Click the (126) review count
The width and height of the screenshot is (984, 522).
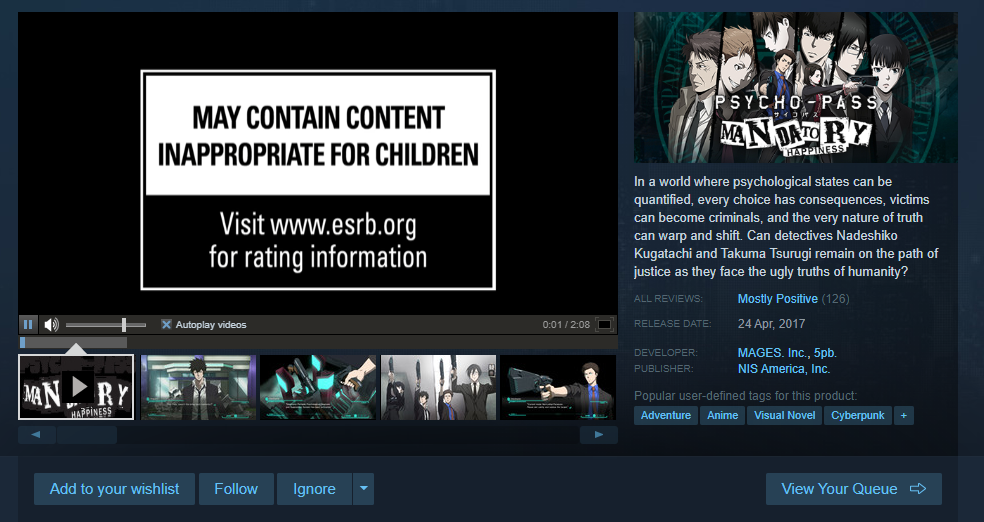point(835,299)
